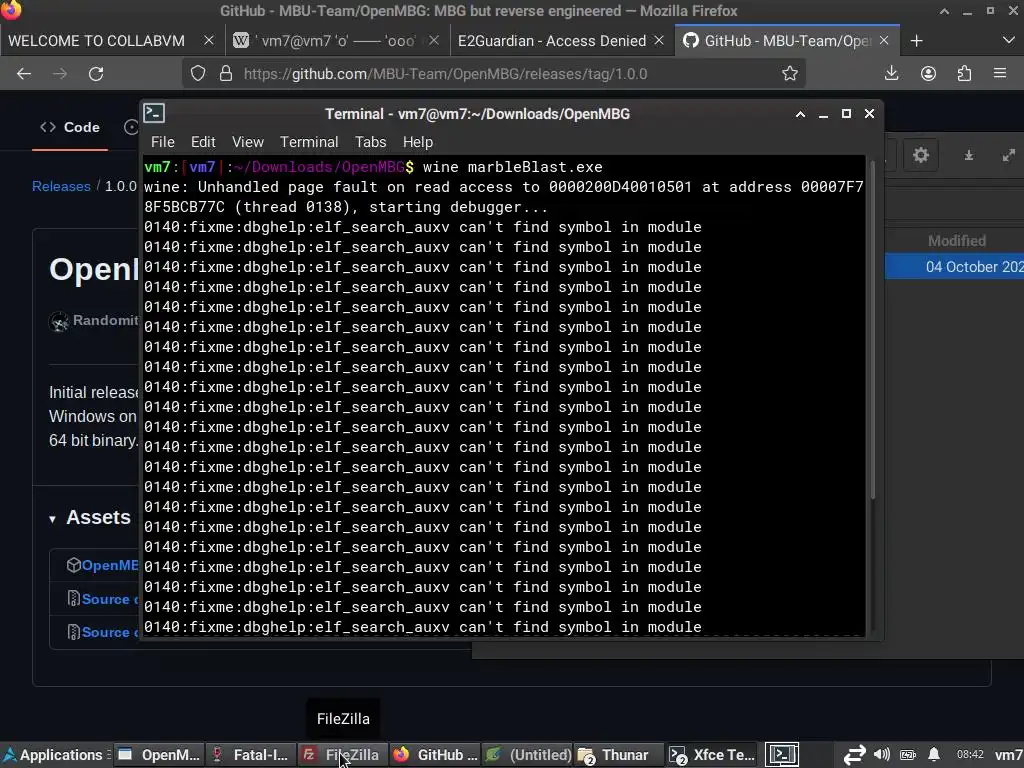1024x768 pixels.
Task: Click the terminal launcher panel icon
Action: [x=782, y=755]
